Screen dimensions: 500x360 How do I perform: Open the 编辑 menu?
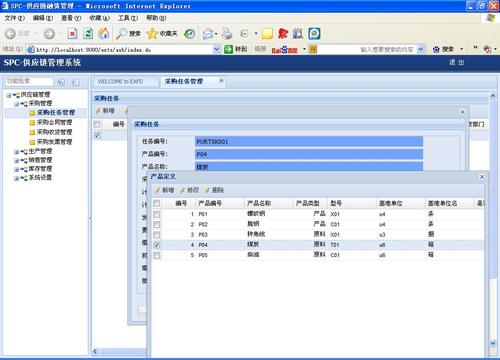click(43, 18)
